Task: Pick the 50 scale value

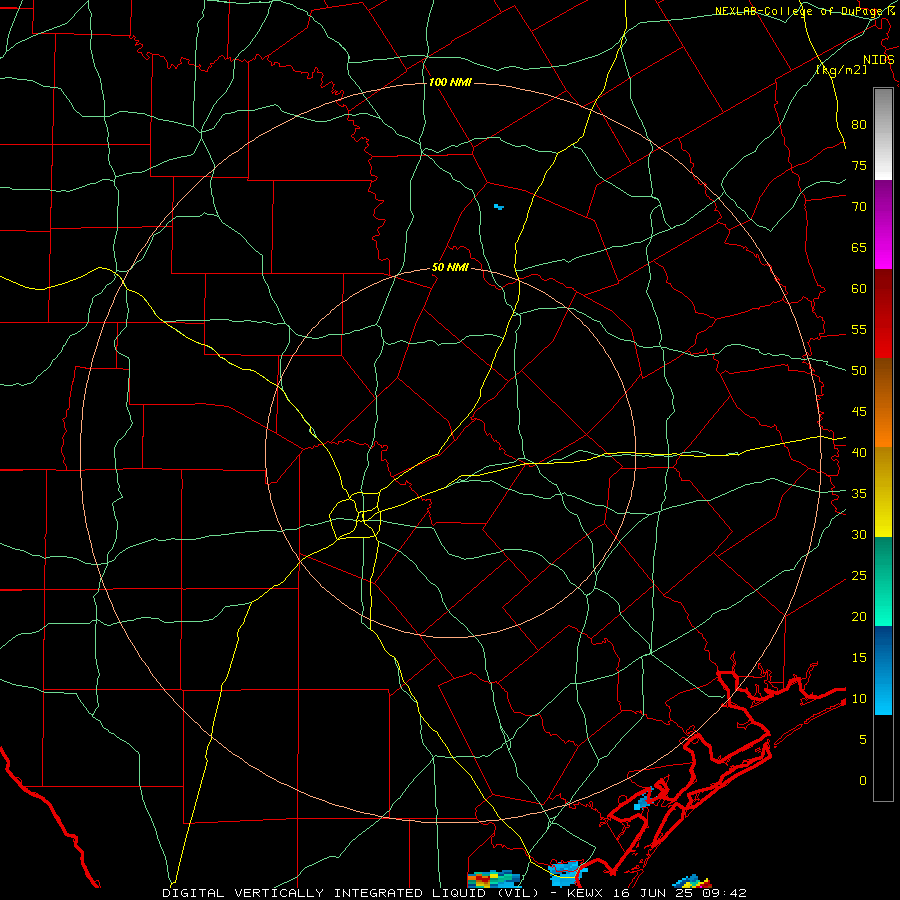Action: 859,371
